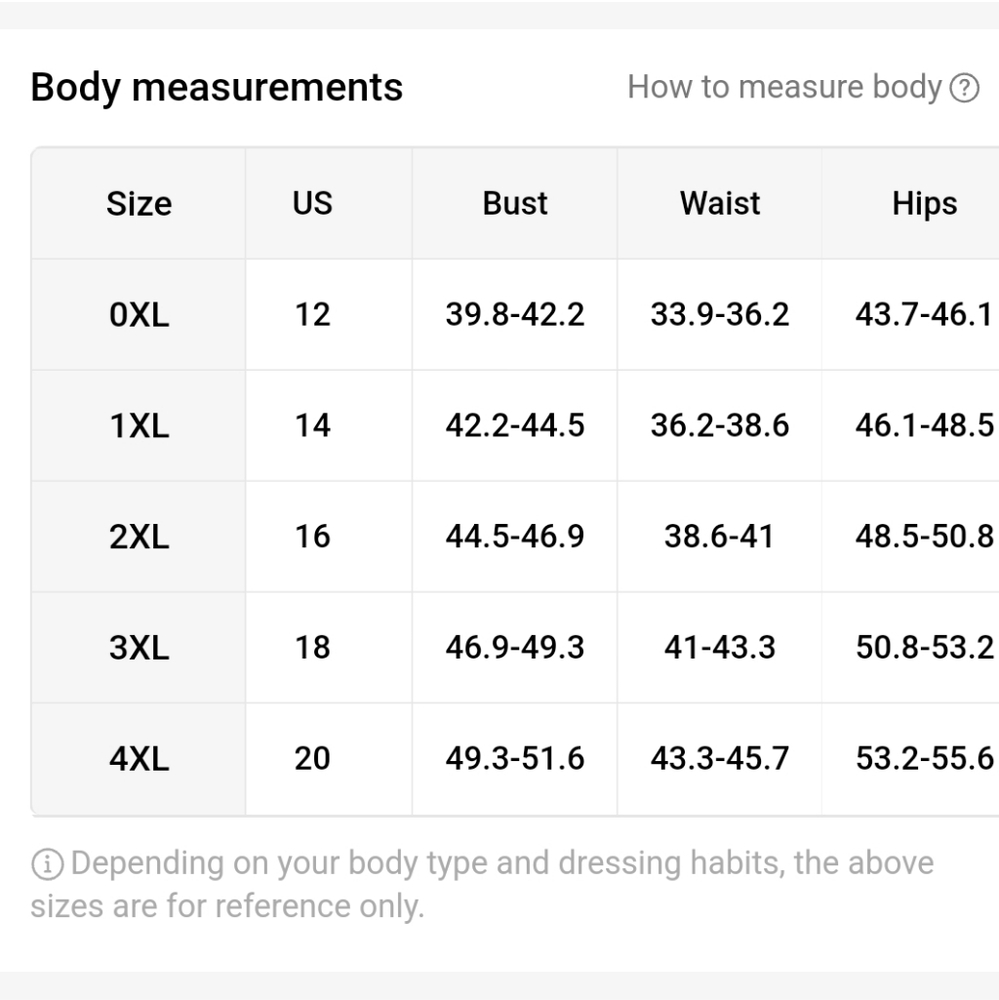Click the waist value 38.6-41

(719, 536)
